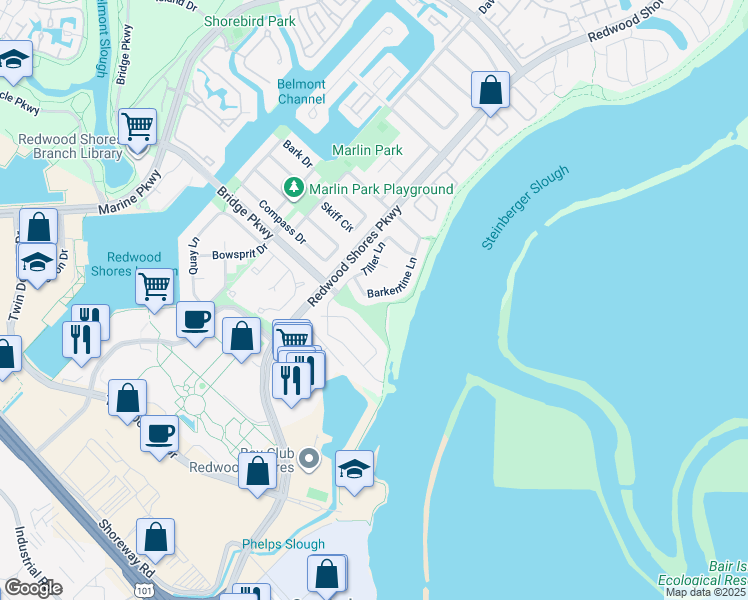Open the lowest restaurant marker in the central cluster
Image resolution: width=748 pixels, height=600 pixels.
pos(291,382)
